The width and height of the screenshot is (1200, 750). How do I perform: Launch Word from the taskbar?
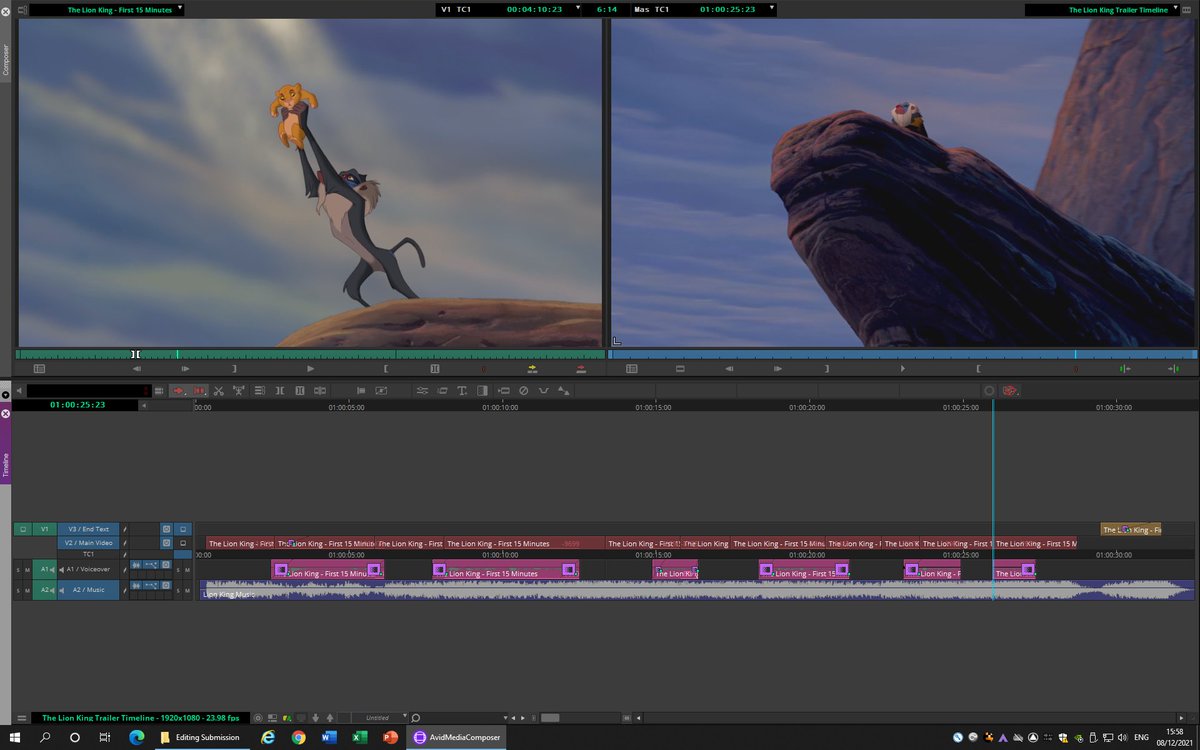[x=329, y=737]
